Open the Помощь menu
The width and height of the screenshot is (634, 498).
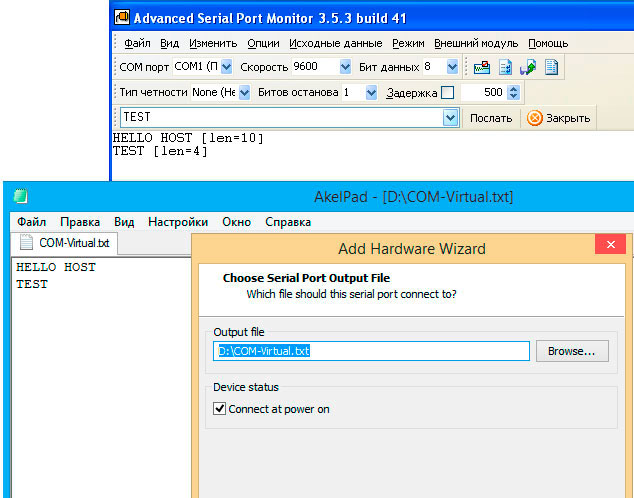548,43
